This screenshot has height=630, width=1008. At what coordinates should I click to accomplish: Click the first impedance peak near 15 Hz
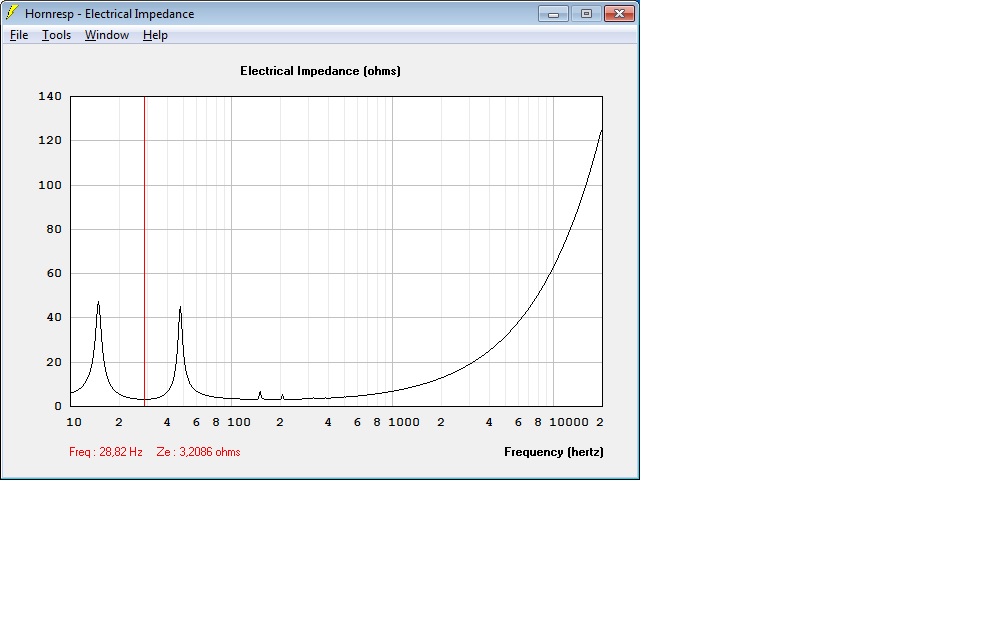(x=98, y=303)
